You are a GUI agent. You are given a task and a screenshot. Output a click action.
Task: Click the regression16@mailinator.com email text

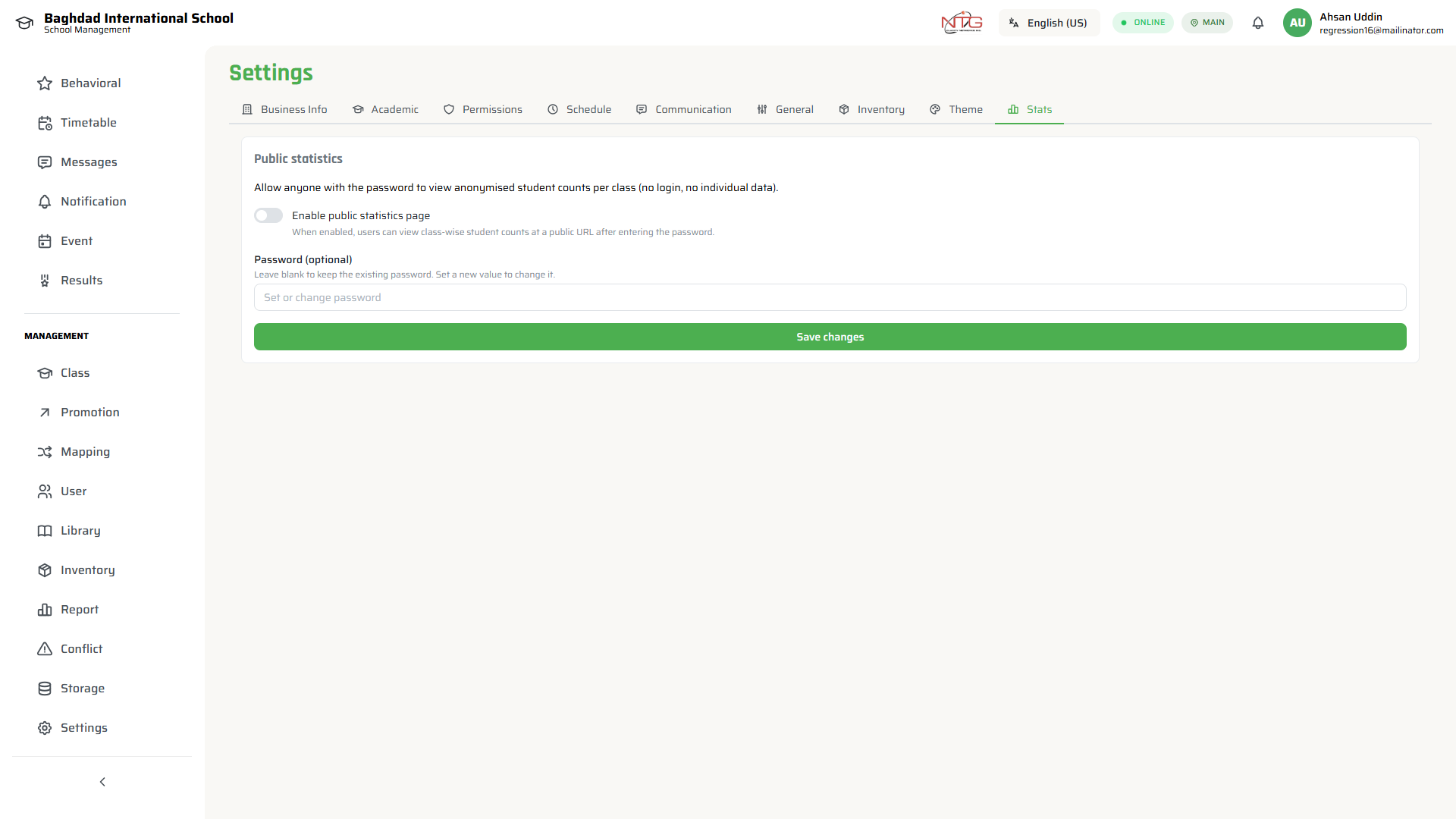1381,30
